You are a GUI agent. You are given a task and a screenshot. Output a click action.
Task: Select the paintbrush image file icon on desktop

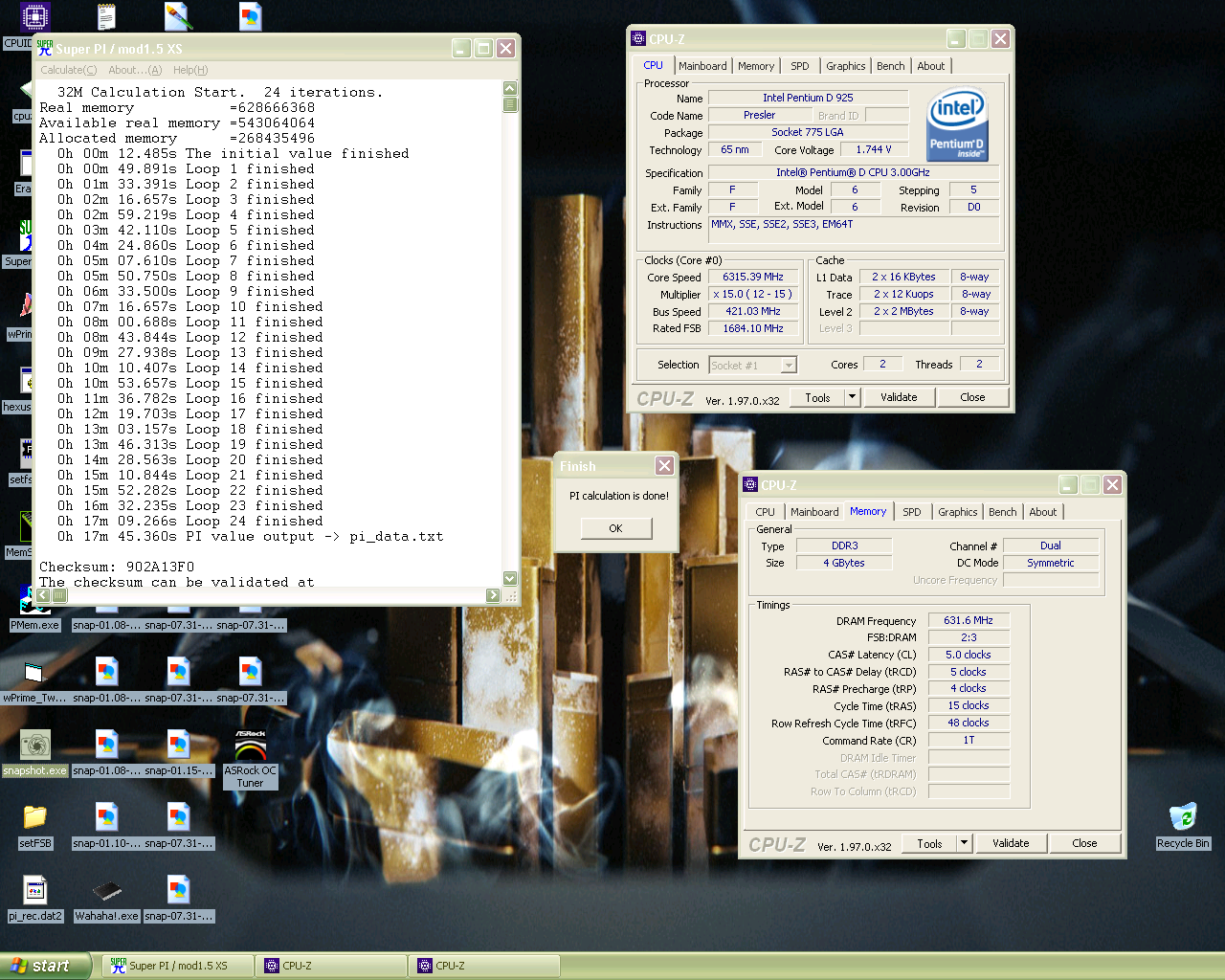[x=178, y=16]
